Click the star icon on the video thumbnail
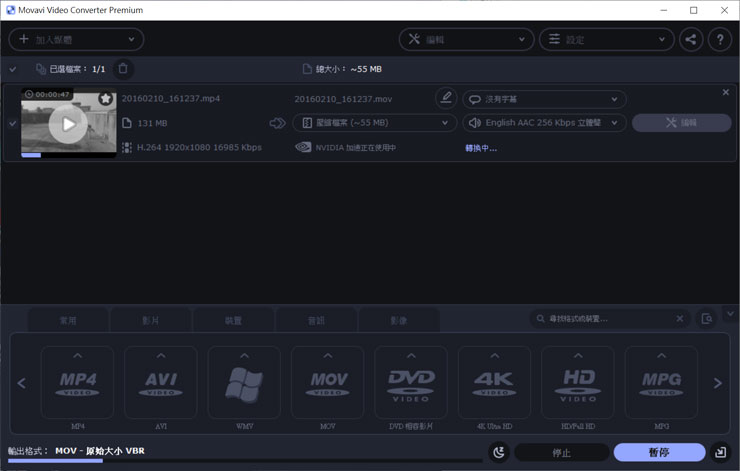The image size is (740, 471). pyautogui.click(x=106, y=98)
